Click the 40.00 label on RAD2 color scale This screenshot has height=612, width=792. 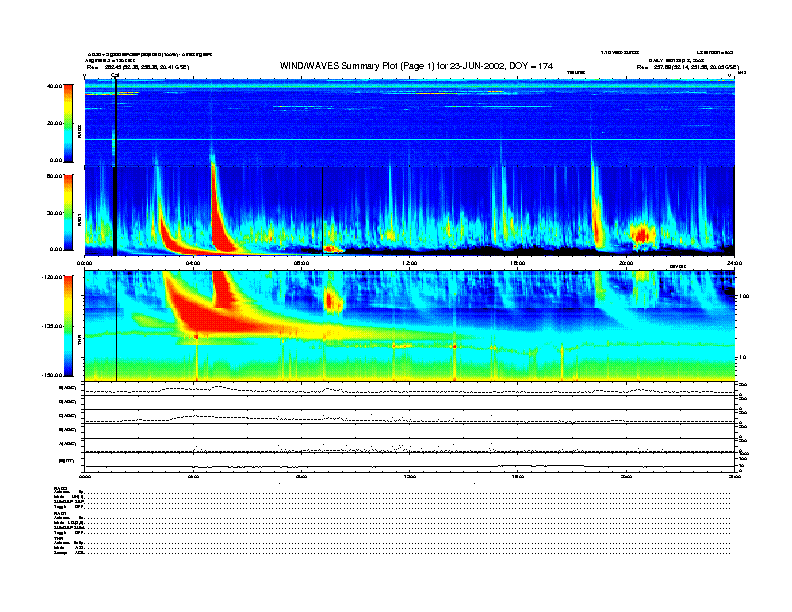pos(54,86)
